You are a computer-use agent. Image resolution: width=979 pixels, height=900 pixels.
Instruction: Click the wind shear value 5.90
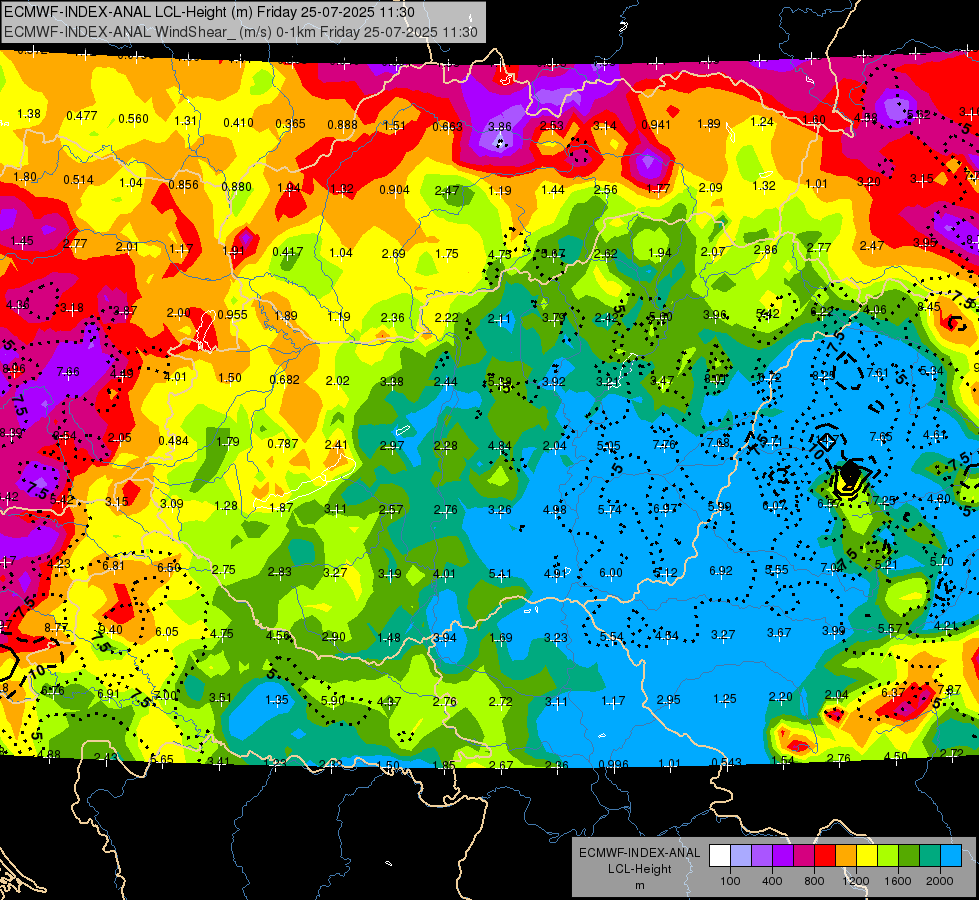coord(333,701)
